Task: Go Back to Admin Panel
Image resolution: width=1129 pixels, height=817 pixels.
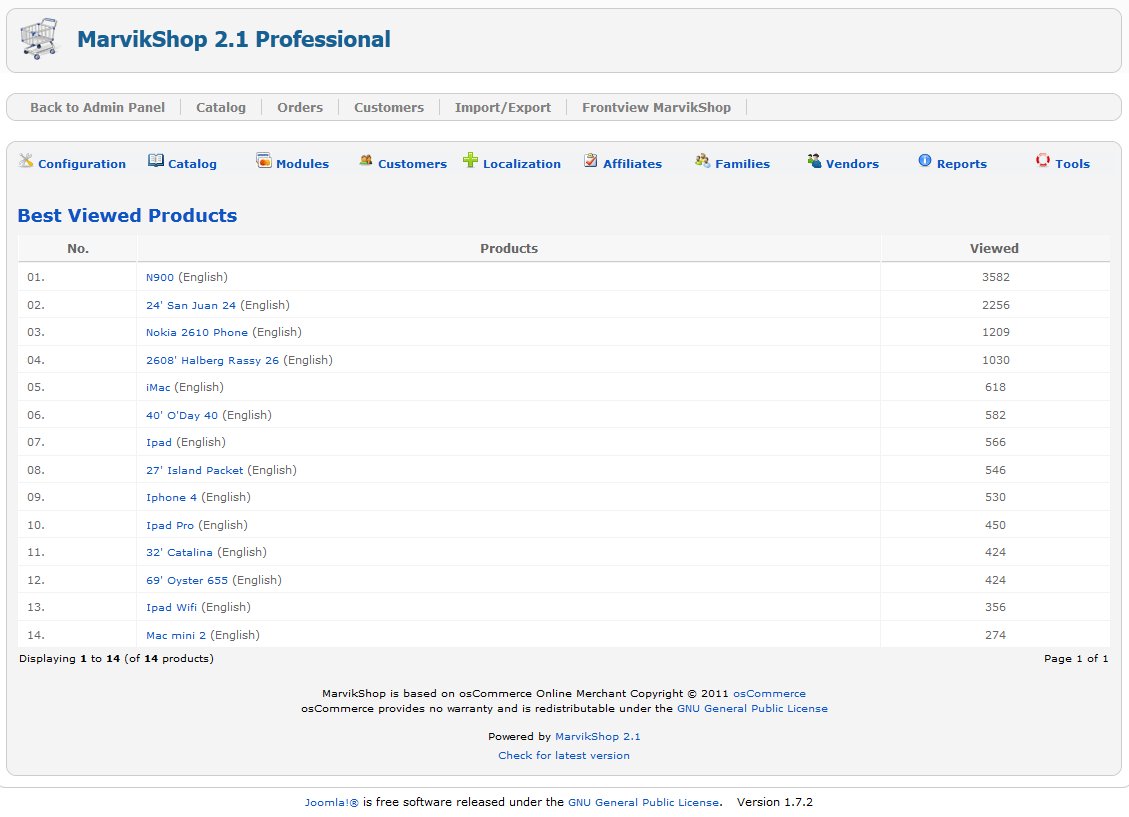Action: (x=97, y=107)
